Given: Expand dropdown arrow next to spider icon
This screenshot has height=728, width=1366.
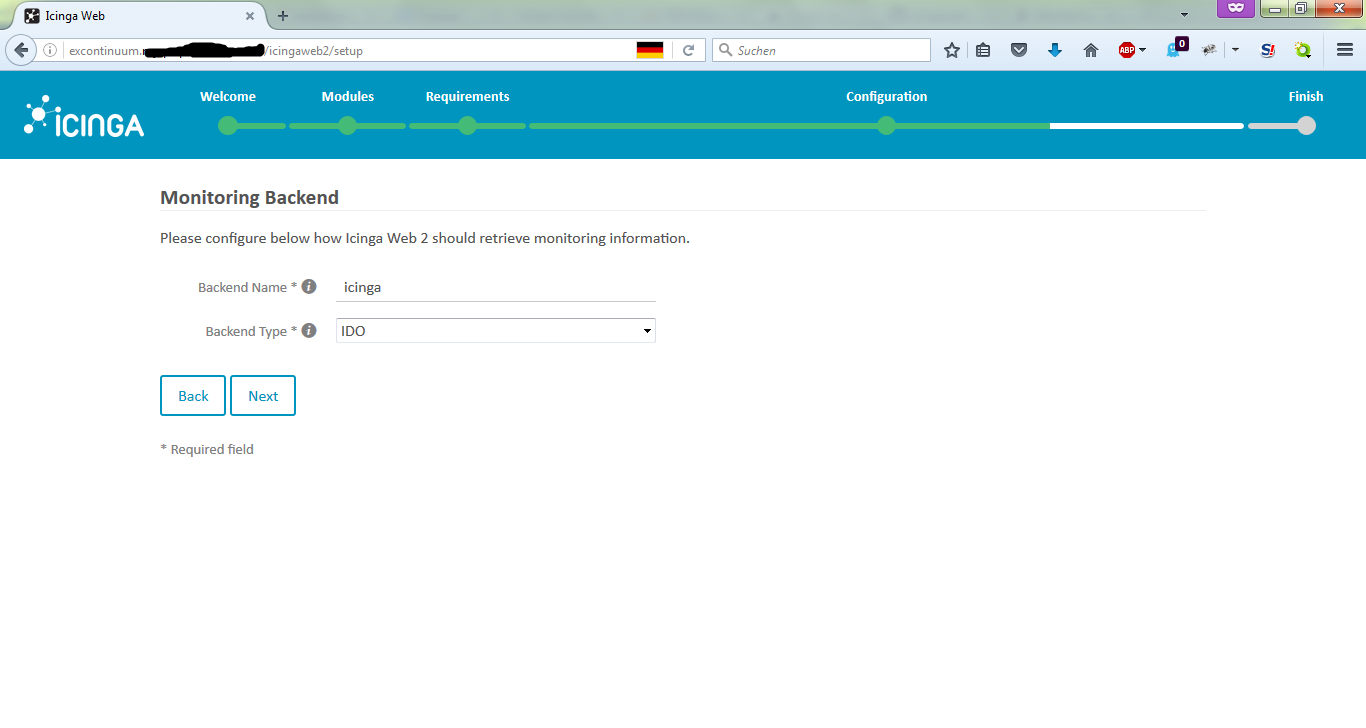Looking at the screenshot, I should click(x=1235, y=50).
